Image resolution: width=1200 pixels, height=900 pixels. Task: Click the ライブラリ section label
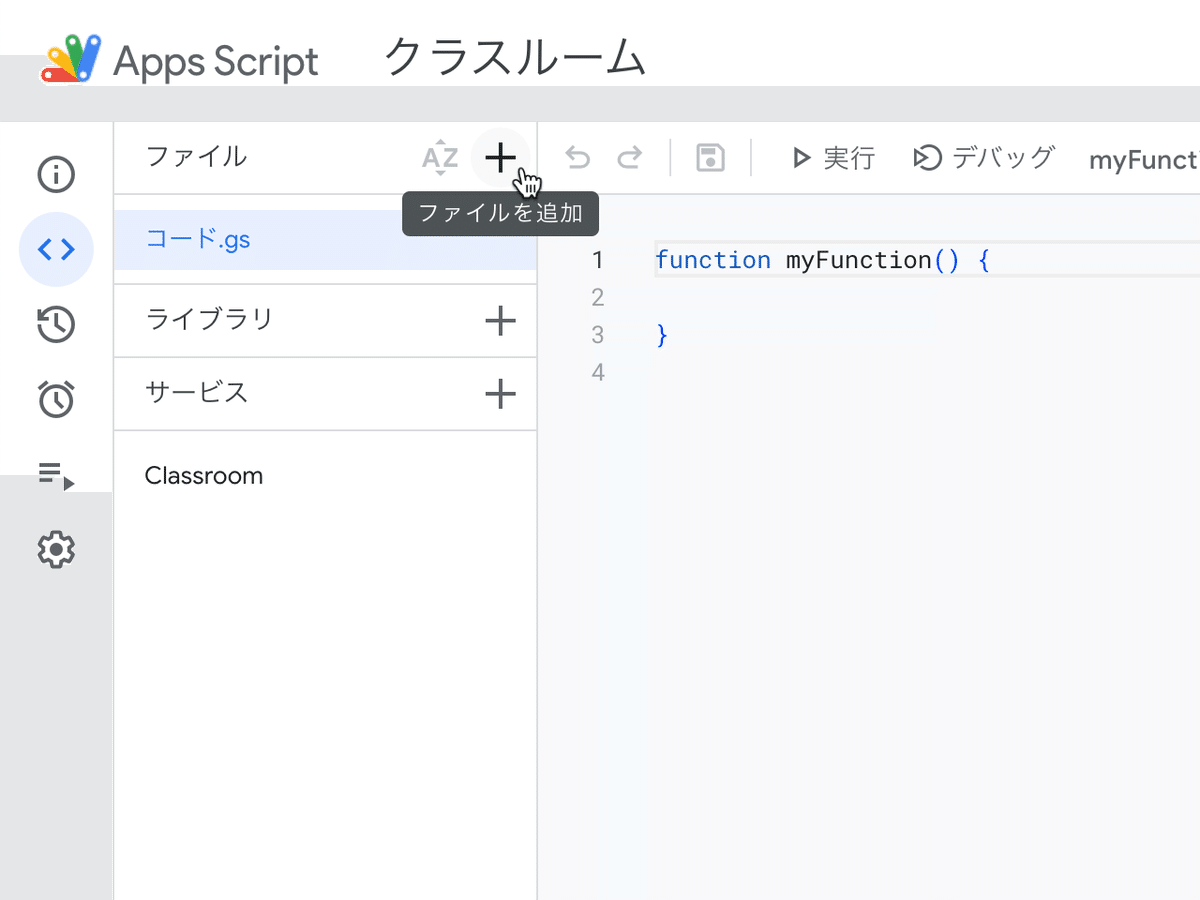(209, 320)
